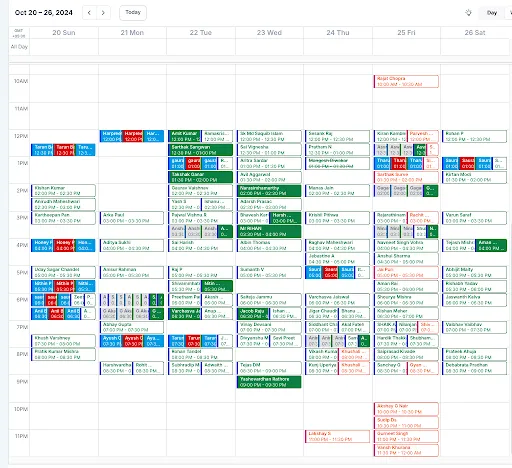Go to previous week using left chevron
Image resolution: width=512 pixels, height=468 pixels.
point(89,13)
